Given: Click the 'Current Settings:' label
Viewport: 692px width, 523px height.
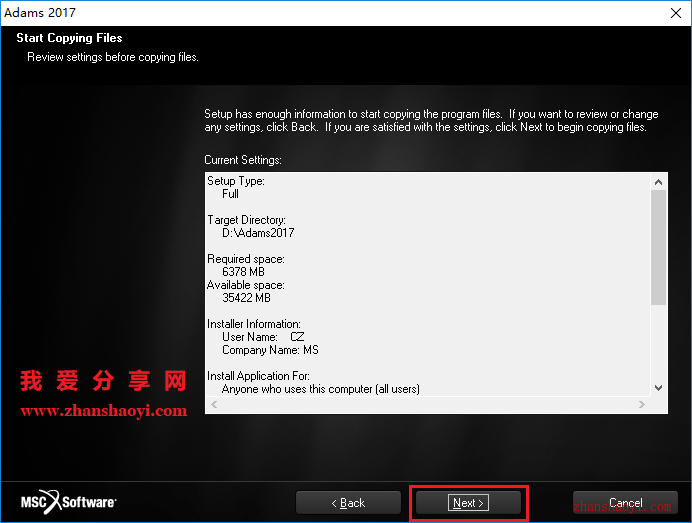Looking at the screenshot, I should 243,160.
